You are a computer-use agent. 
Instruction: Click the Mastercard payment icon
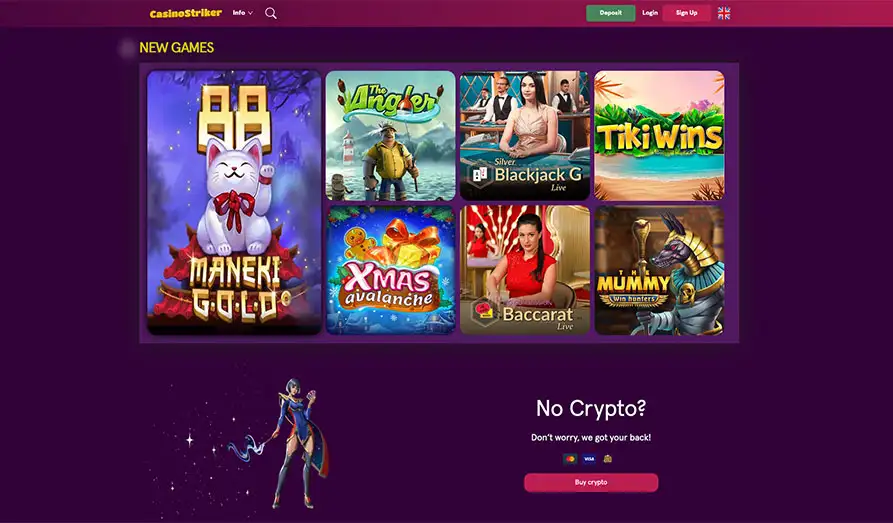click(570, 459)
